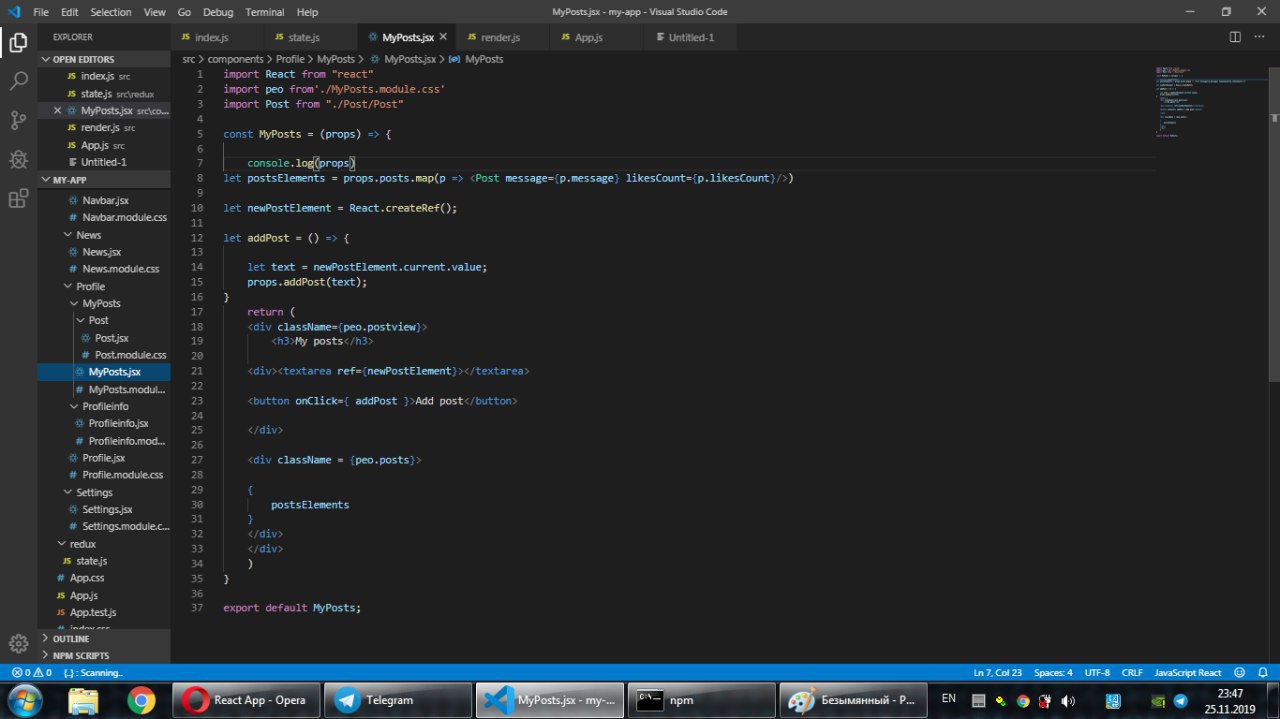Click the feedback smiley in status bar
Image resolution: width=1280 pixels, height=719 pixels.
(x=1240, y=673)
